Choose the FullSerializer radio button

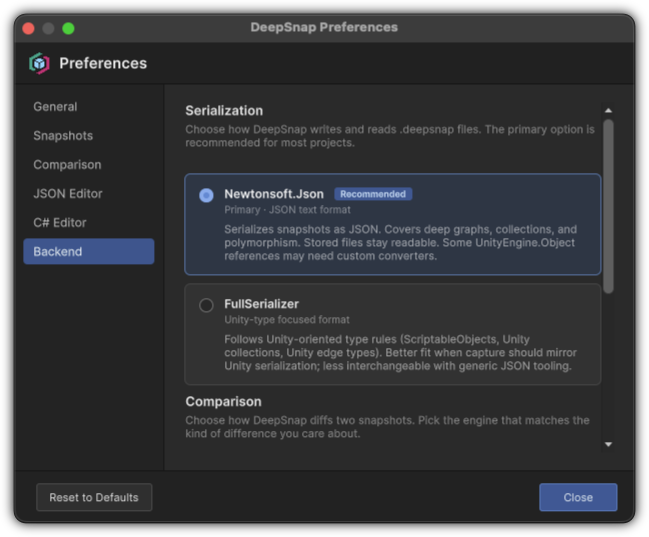point(206,305)
